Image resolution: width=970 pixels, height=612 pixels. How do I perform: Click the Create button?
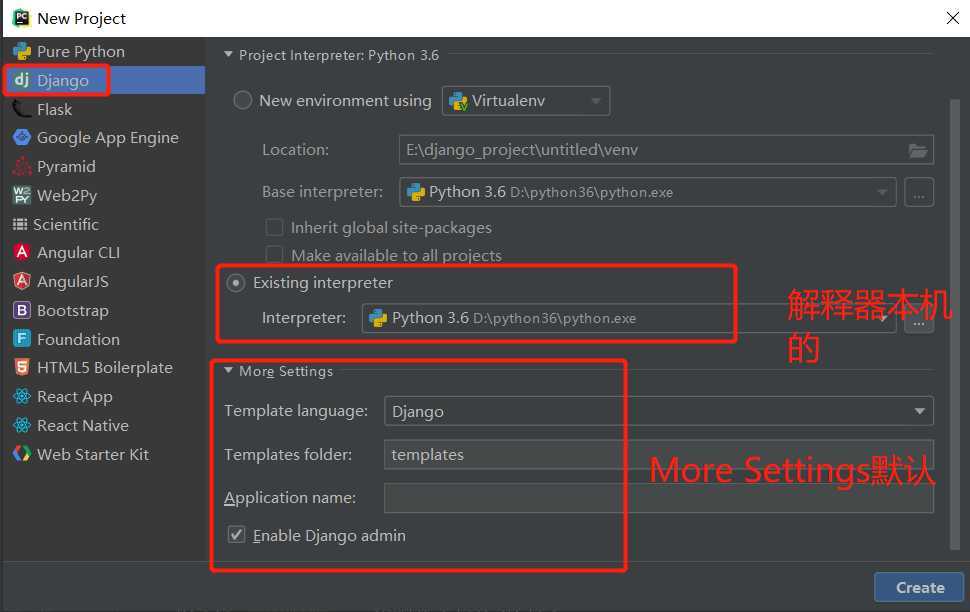[x=919, y=587]
